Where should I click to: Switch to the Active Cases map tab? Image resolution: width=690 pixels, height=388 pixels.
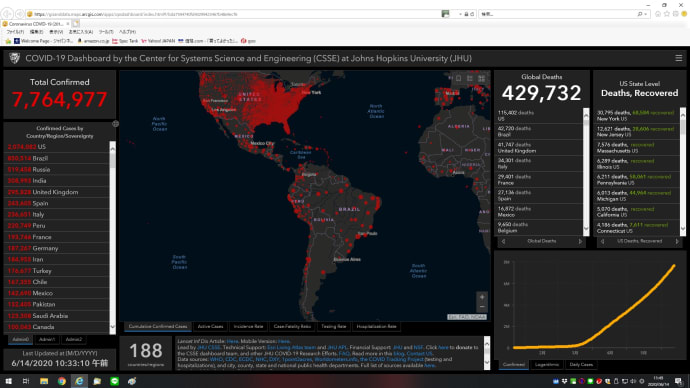click(x=210, y=326)
